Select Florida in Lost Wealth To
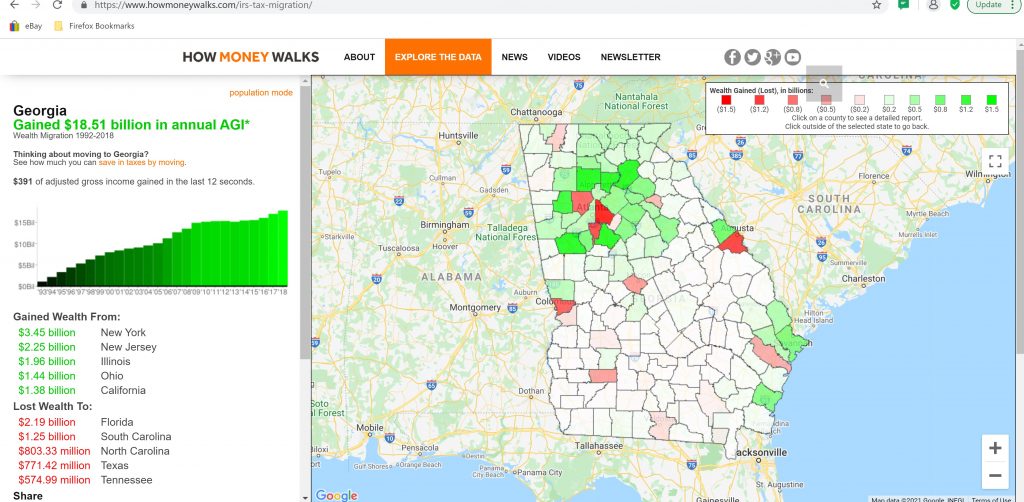Image resolution: width=1024 pixels, height=502 pixels. point(117,422)
